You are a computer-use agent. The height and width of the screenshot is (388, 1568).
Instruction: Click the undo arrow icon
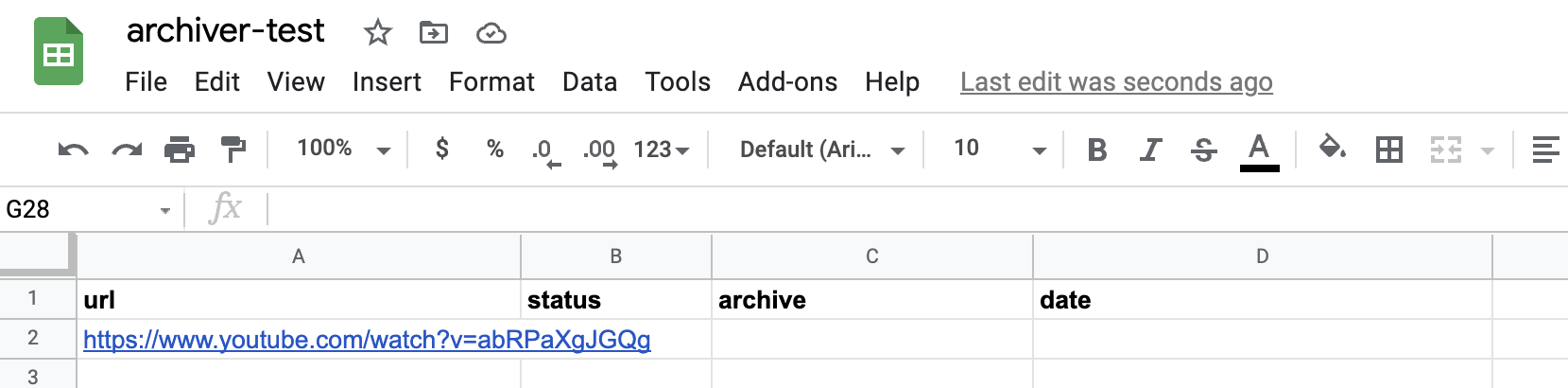click(73, 150)
